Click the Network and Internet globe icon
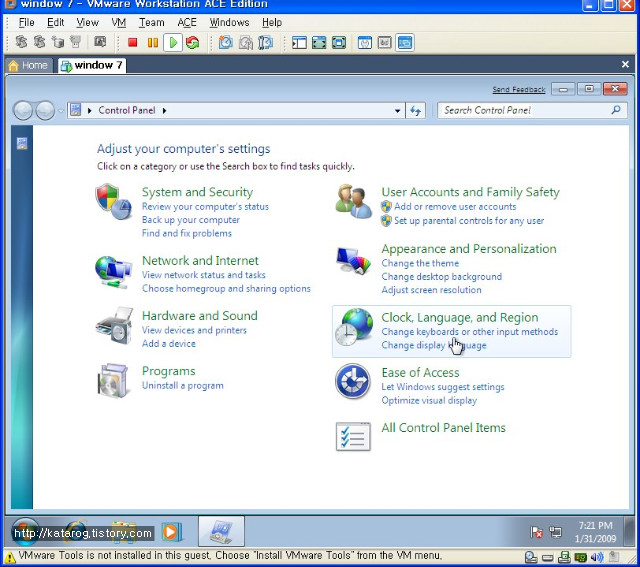640x567 pixels. coord(113,272)
